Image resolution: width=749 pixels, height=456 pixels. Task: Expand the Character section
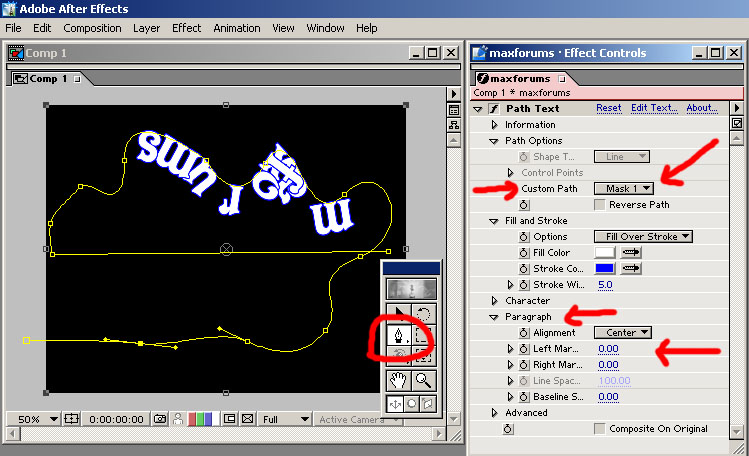(495, 300)
